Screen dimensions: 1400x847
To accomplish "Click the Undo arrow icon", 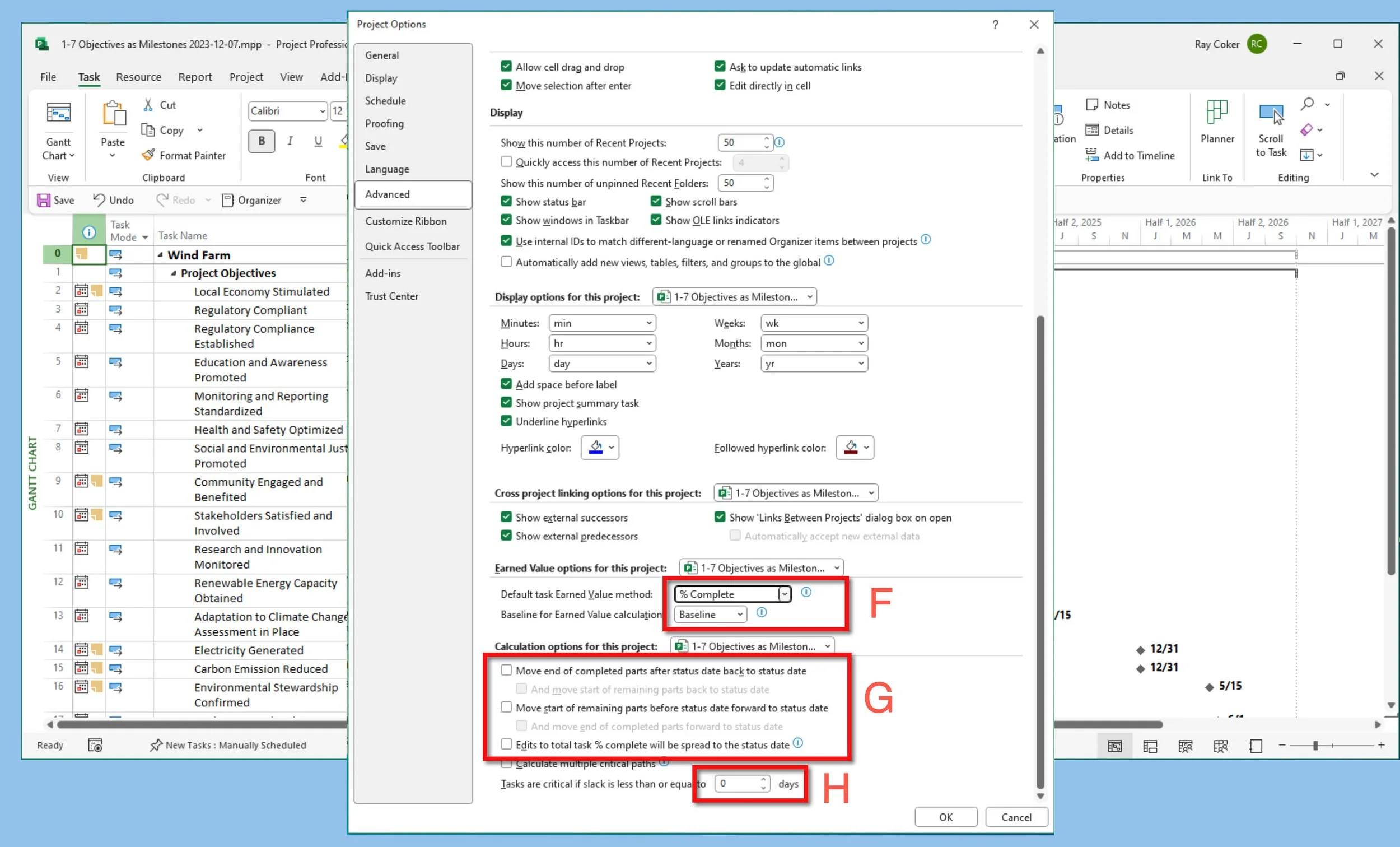I will [99, 199].
